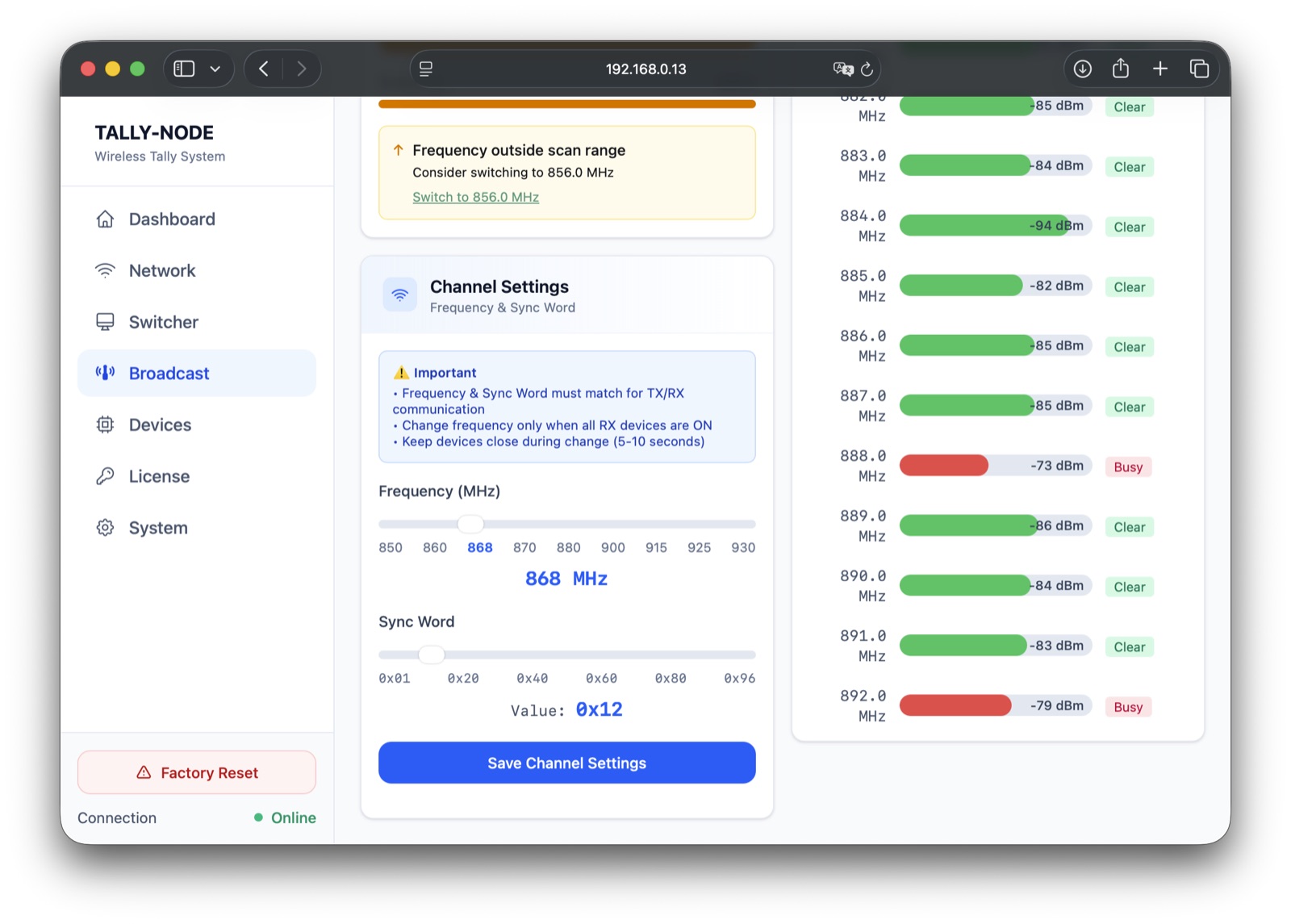The image size is (1291, 924).
Task: Open the Devices menu item
Action: (197, 424)
